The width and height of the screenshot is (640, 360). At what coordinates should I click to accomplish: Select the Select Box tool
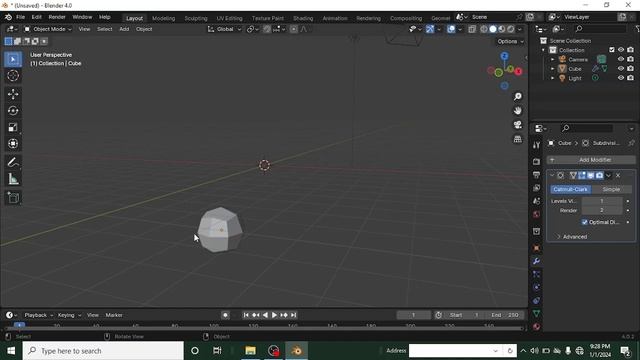13,60
